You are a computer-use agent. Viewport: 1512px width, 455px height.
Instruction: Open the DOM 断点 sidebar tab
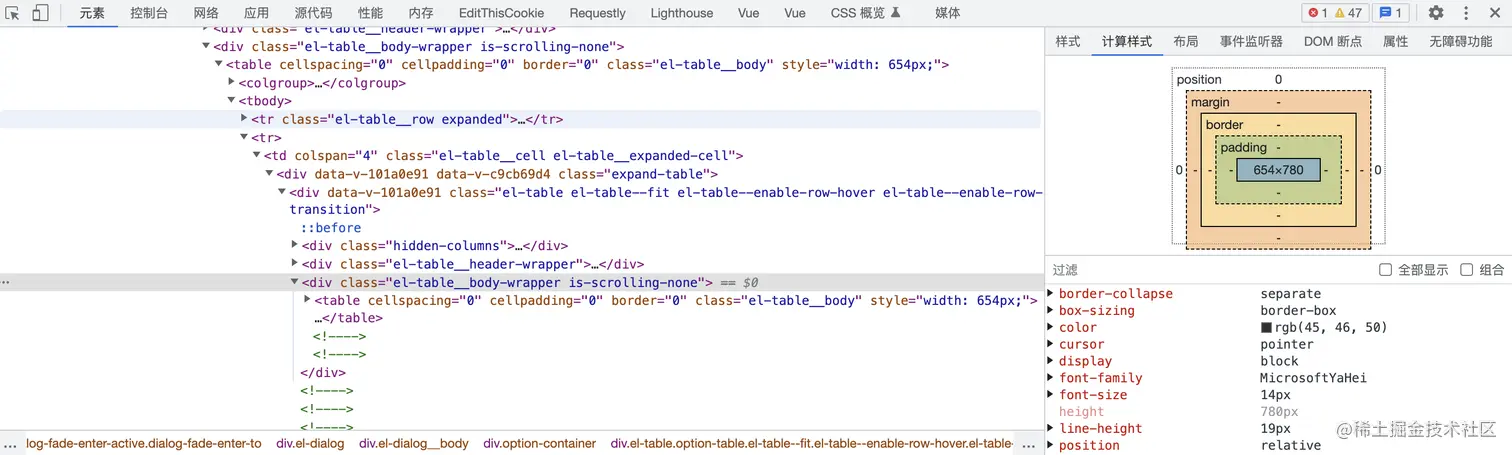(x=1333, y=41)
